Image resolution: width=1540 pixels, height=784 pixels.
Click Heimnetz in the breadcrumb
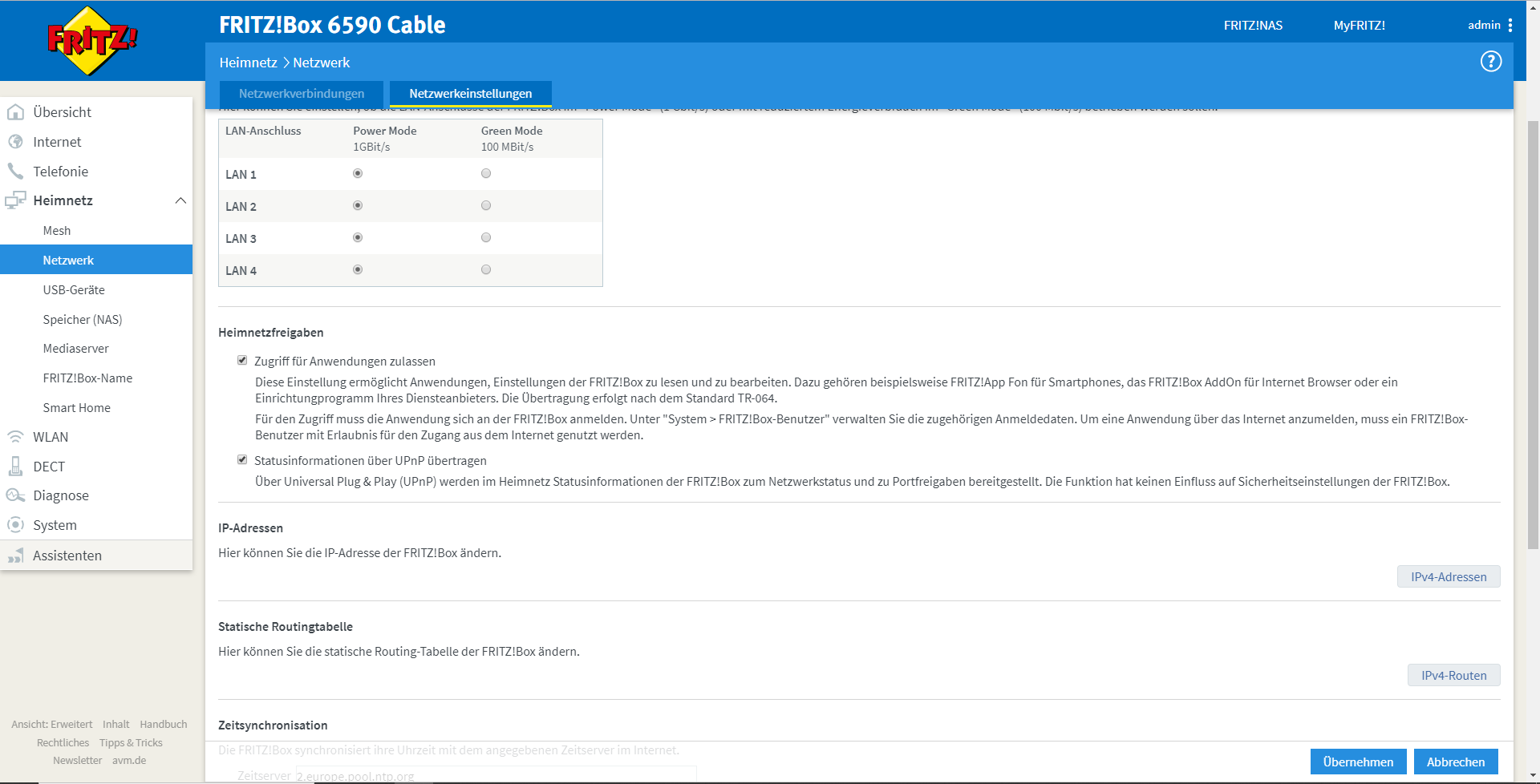248,63
